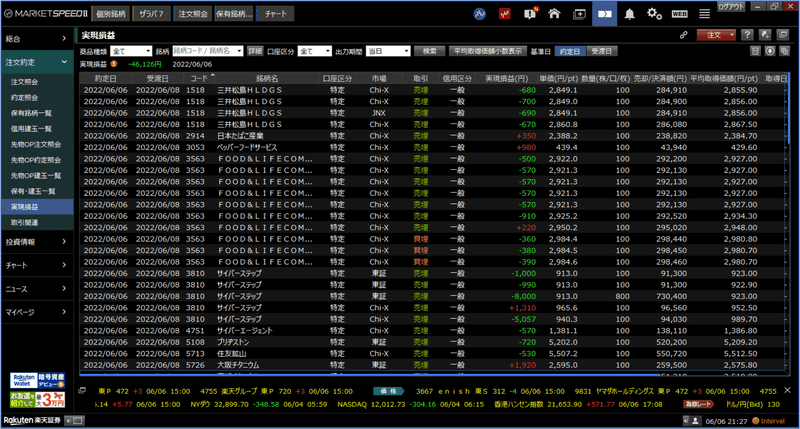Click the red stock chart icon
800x429 pixels.
click(x=505, y=14)
